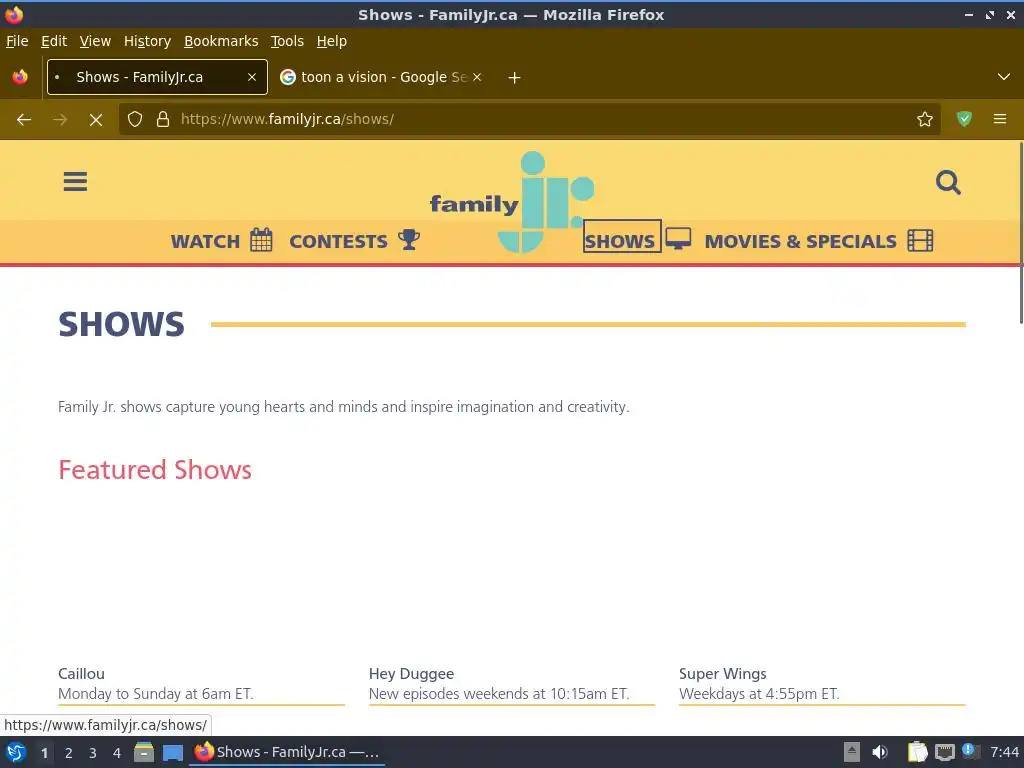The image size is (1024, 768).
Task: Open the History menu
Action: (x=147, y=41)
